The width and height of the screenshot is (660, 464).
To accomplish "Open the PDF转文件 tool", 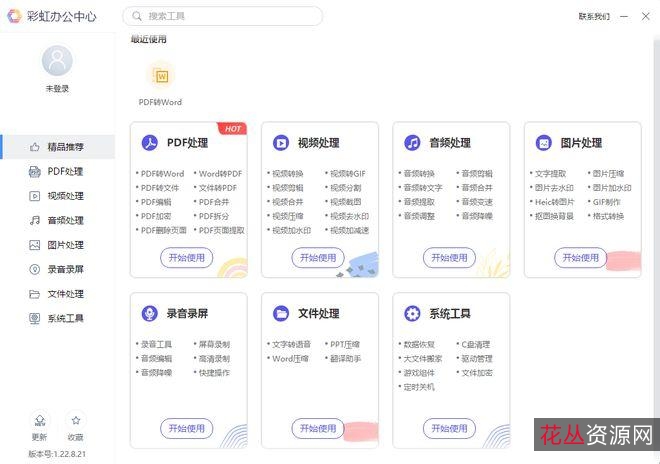I will point(160,188).
